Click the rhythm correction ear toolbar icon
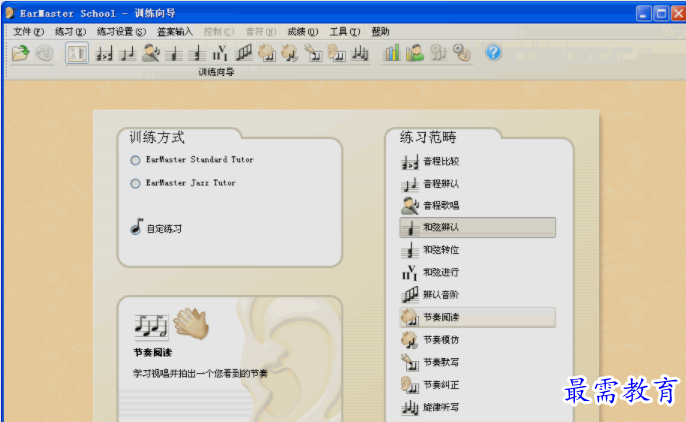The height and width of the screenshot is (422, 686). tap(336, 53)
